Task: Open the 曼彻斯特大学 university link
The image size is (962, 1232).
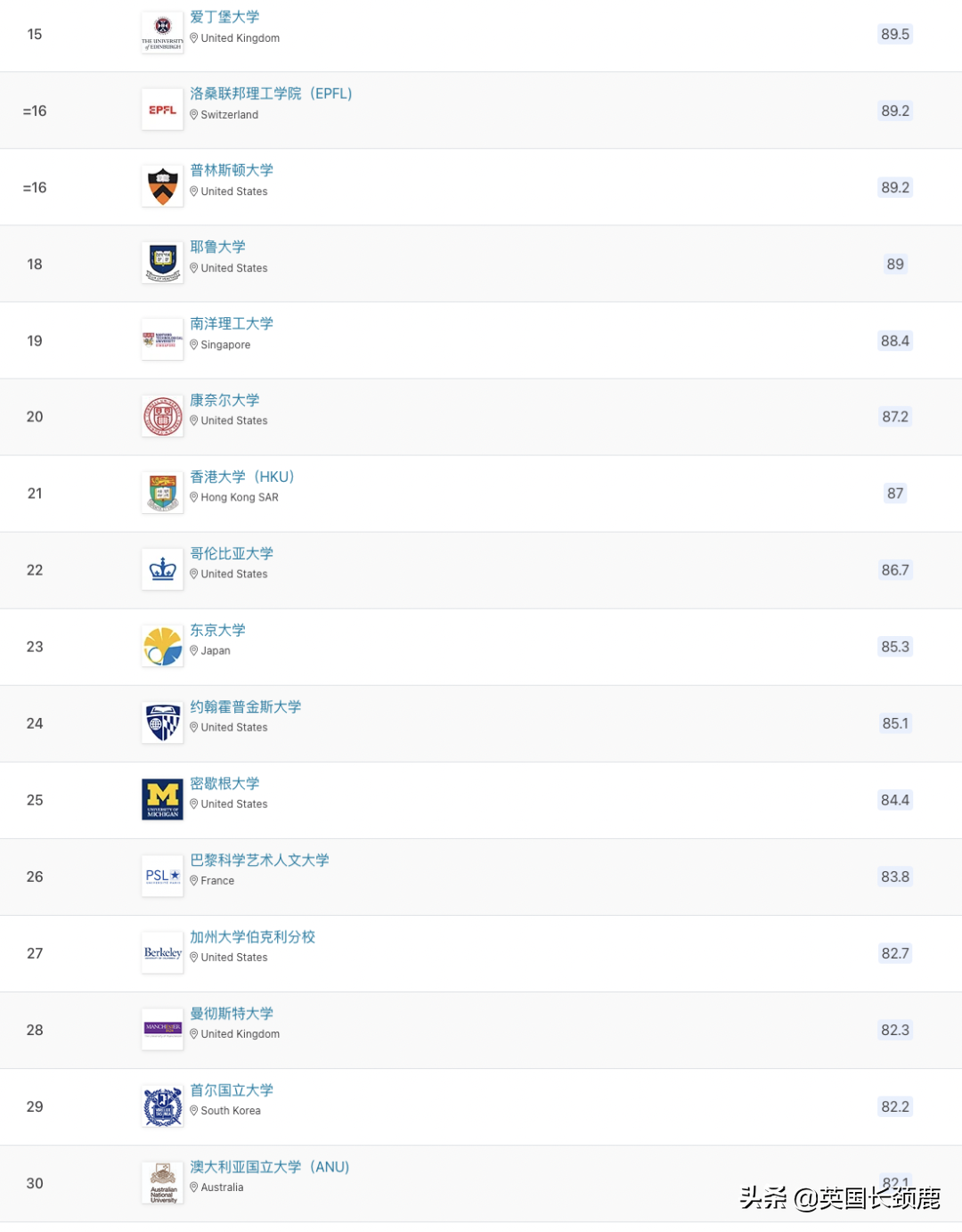Action: pyautogui.click(x=232, y=1014)
